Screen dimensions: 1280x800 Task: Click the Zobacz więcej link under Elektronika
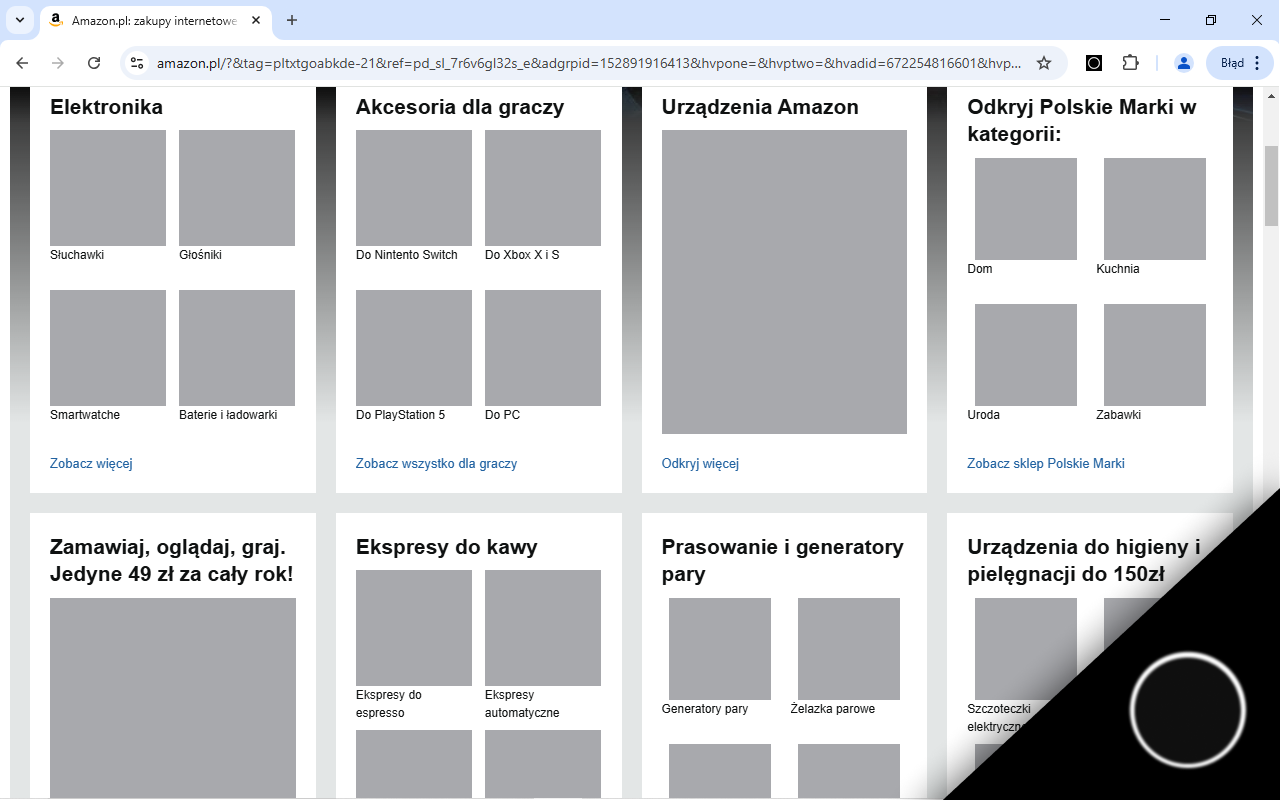pos(91,463)
